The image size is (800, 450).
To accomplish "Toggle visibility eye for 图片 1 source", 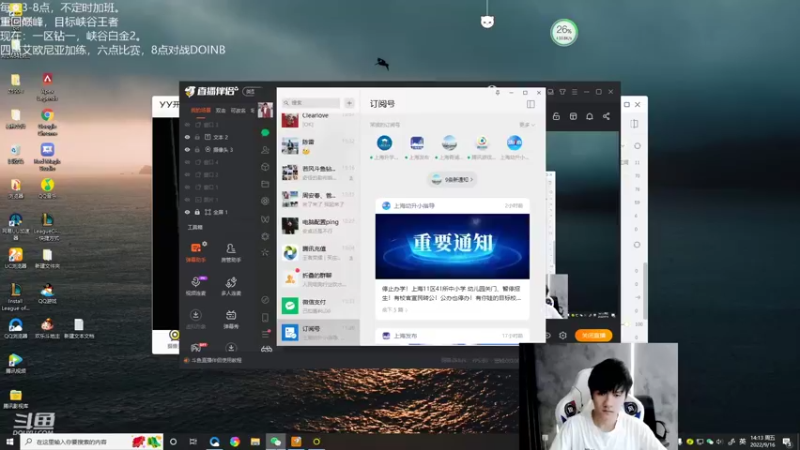I will click(x=187, y=199).
